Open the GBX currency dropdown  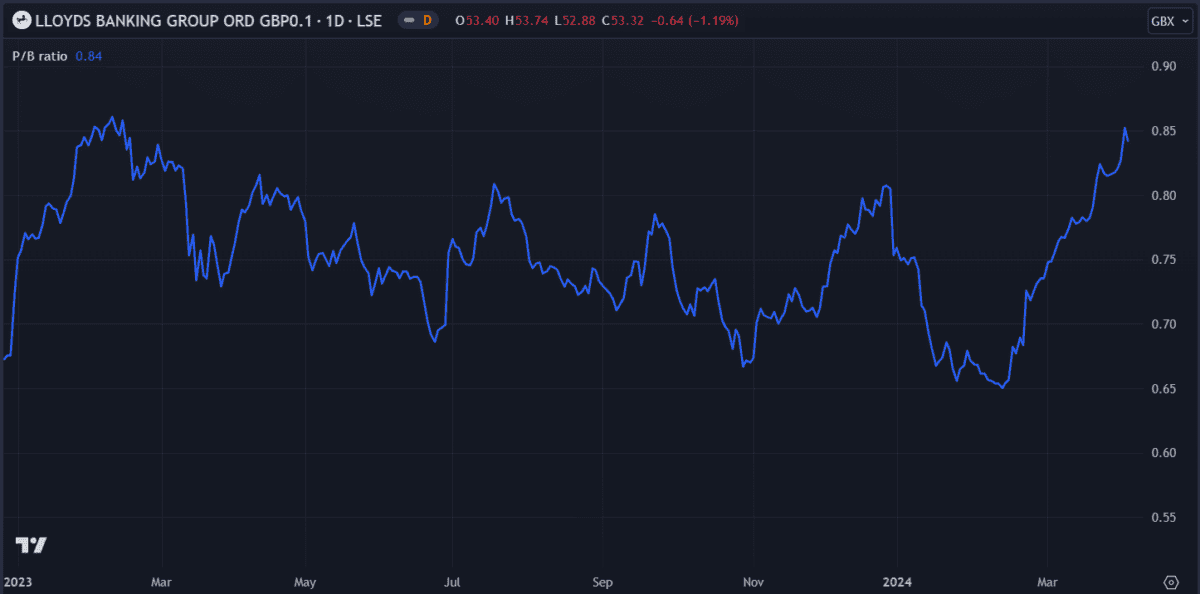1165,20
